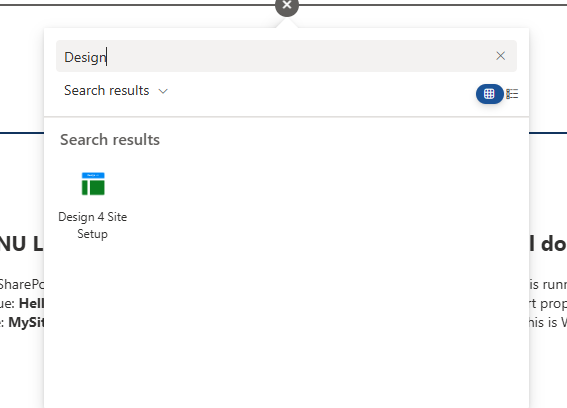Click the "SharePo" text on the left edge
This screenshot has width=567, height=408.
[x=21, y=284]
